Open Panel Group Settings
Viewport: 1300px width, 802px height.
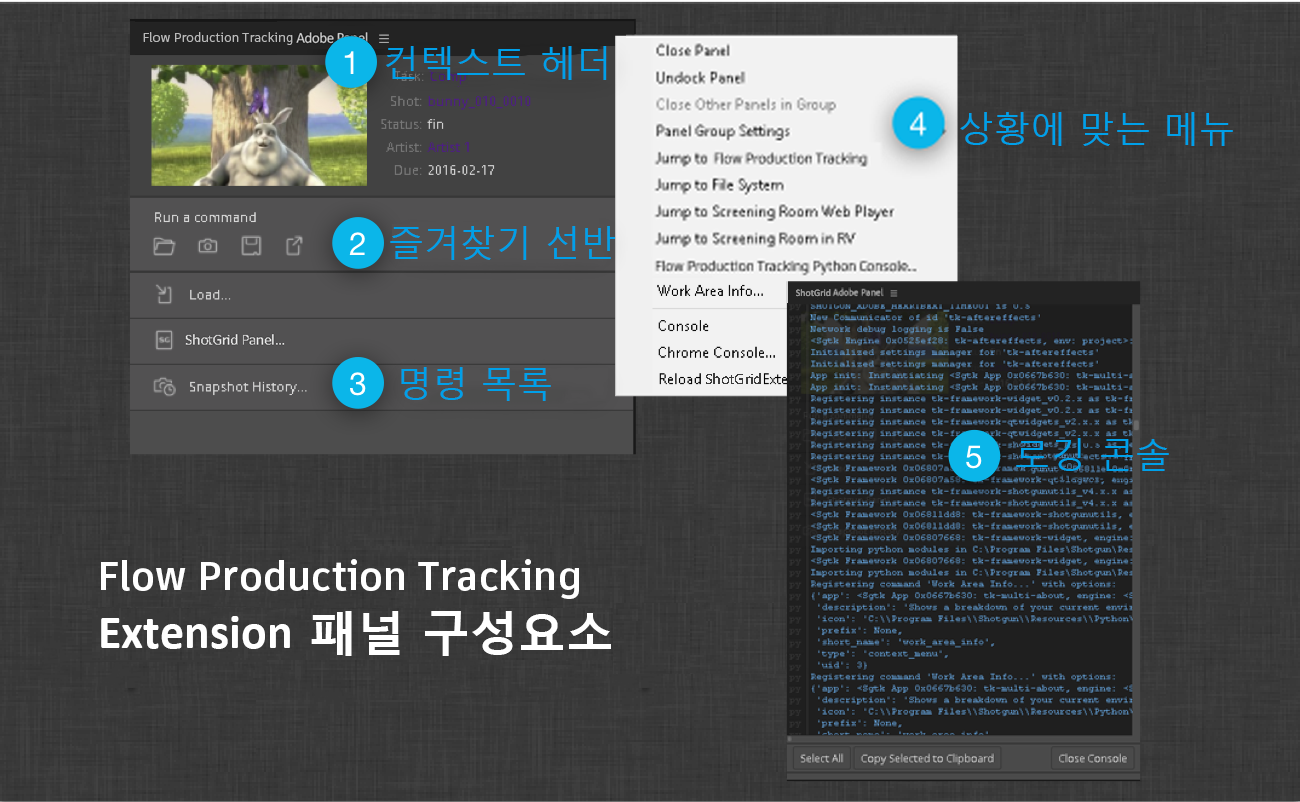click(x=723, y=131)
